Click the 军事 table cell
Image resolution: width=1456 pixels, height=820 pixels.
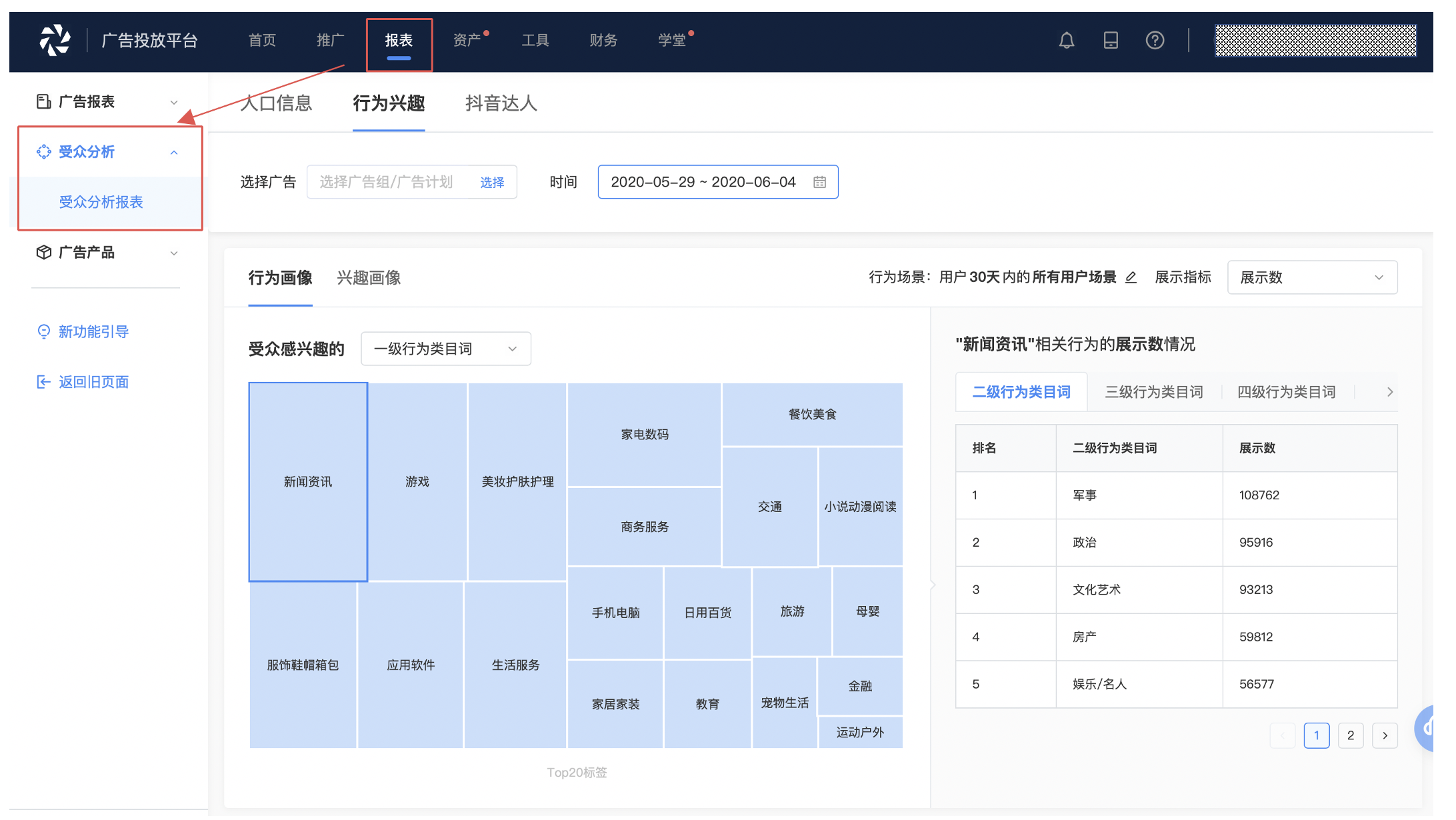tap(1139, 495)
